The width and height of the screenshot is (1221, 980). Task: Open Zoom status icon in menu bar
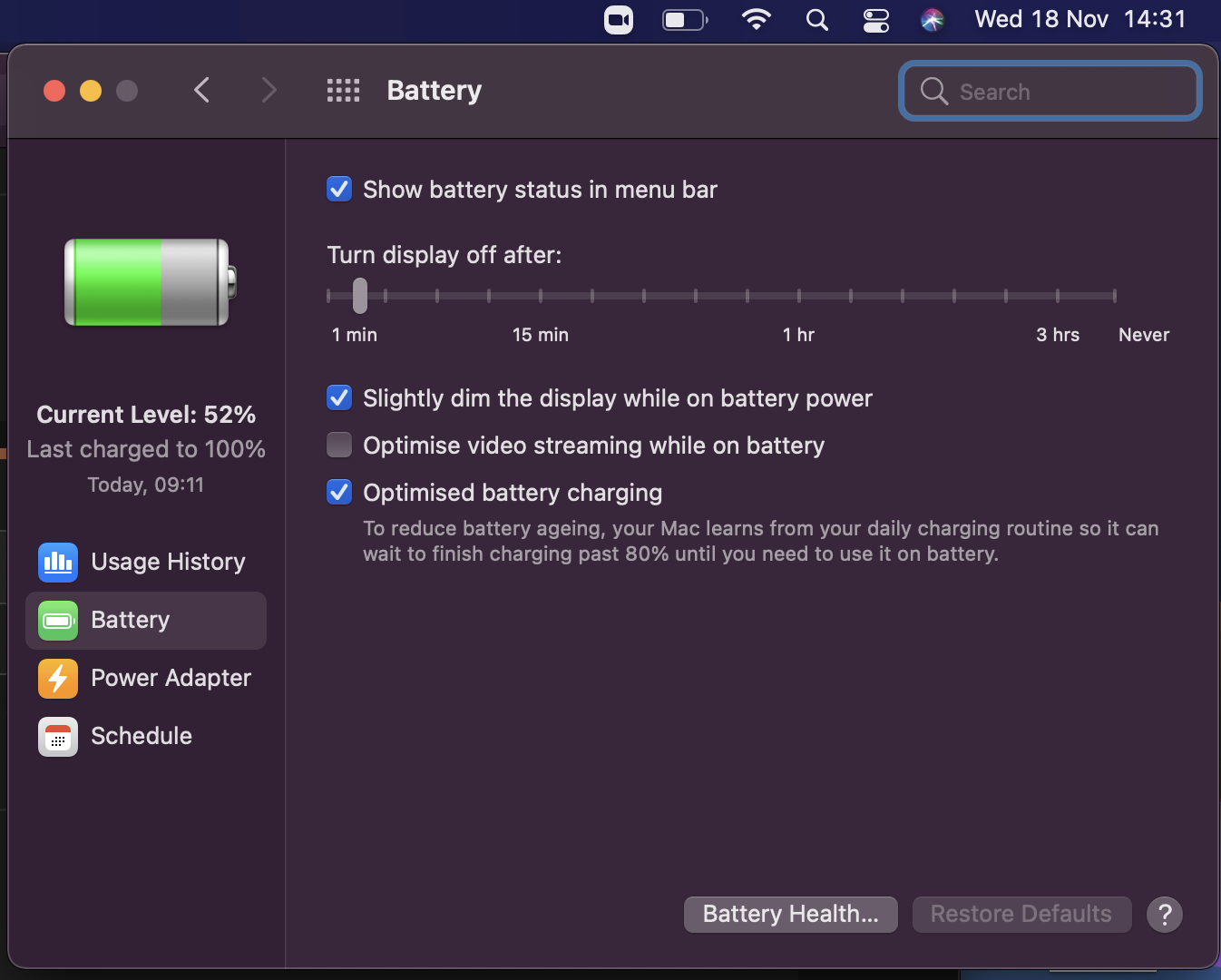click(x=619, y=19)
